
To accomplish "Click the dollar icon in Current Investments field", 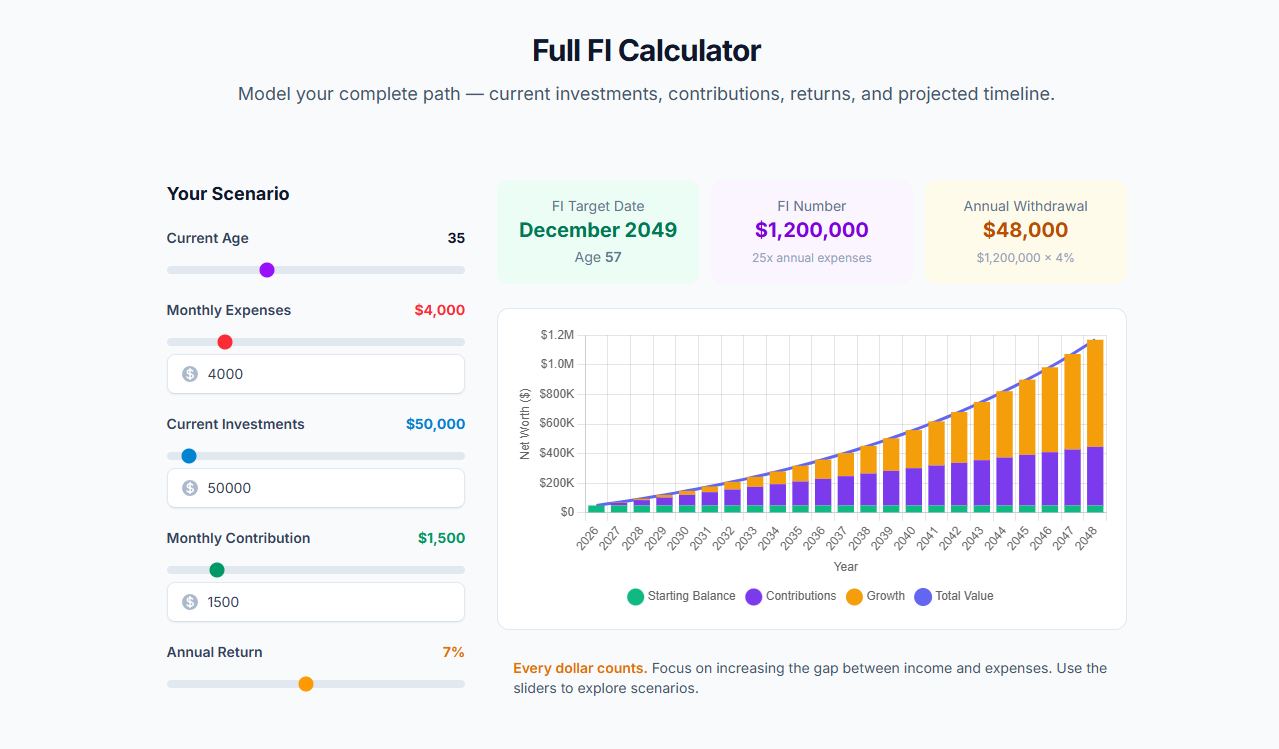I will pyautogui.click(x=190, y=488).
